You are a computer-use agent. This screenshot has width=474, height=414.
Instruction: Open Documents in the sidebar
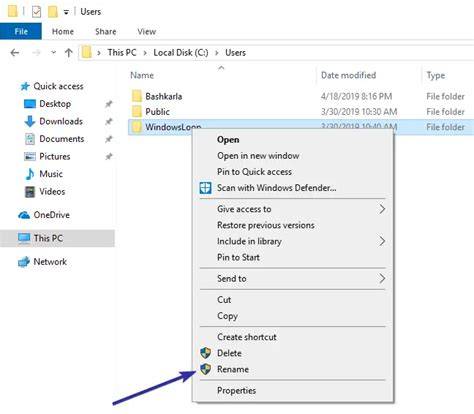(62, 139)
